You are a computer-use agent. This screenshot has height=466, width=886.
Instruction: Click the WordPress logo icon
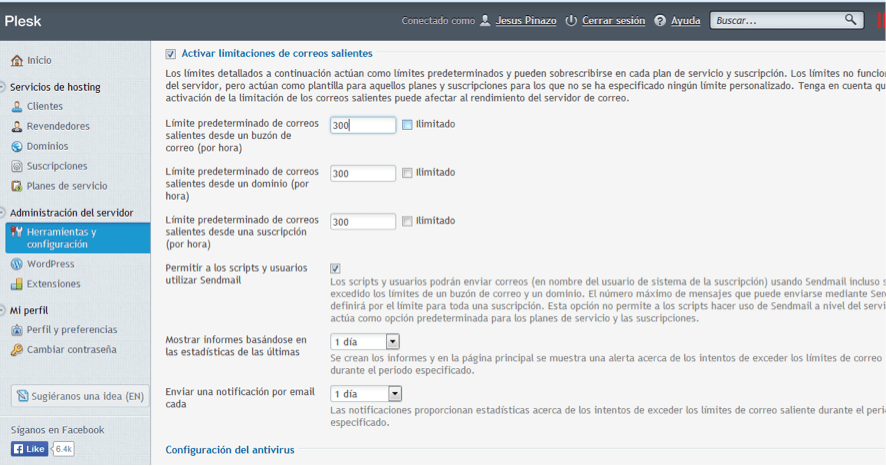(x=17, y=264)
